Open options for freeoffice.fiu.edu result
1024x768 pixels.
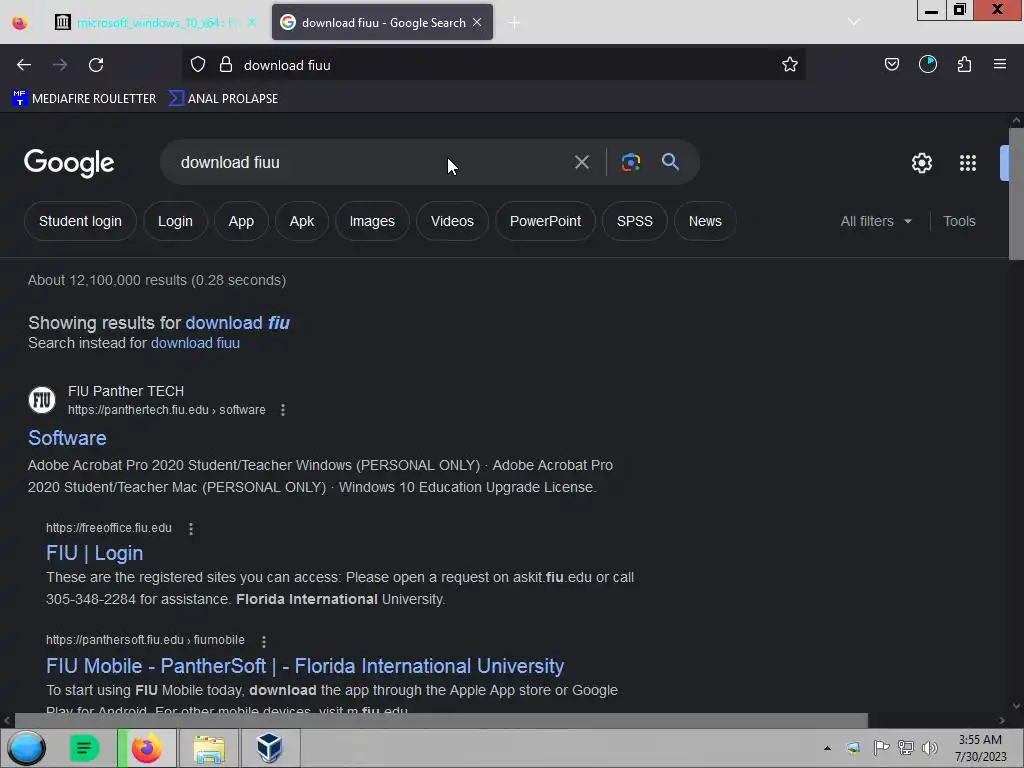pos(191,528)
